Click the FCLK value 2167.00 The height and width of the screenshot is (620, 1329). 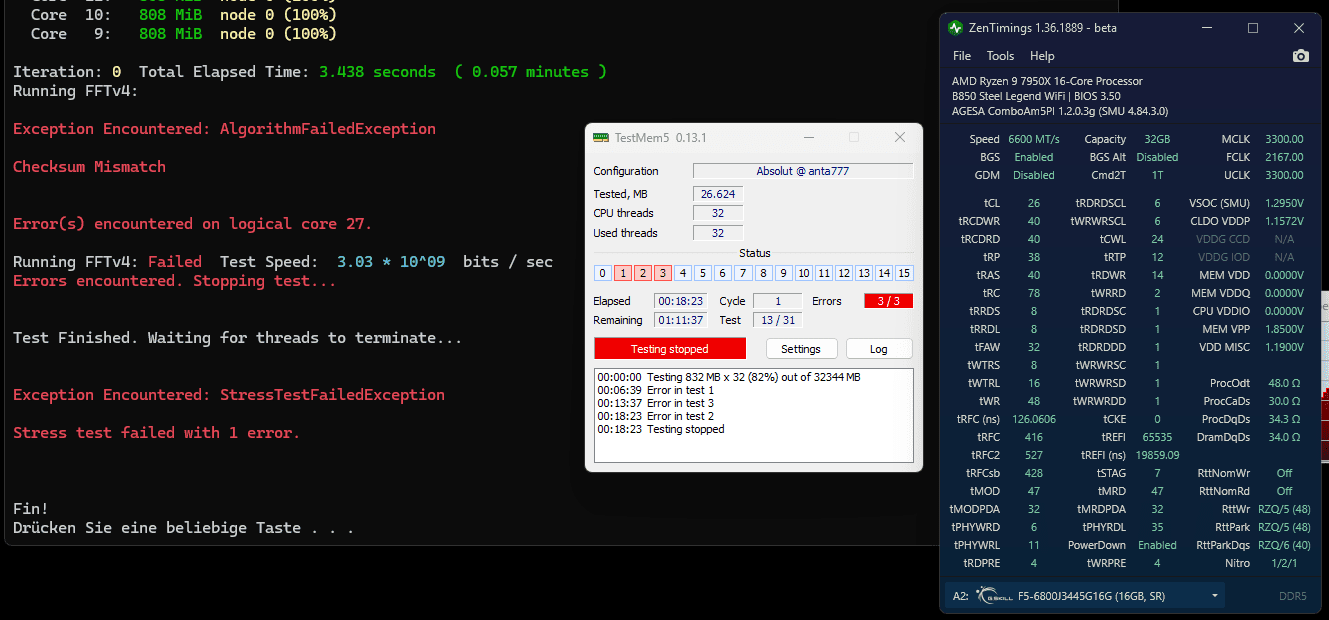(1284, 157)
